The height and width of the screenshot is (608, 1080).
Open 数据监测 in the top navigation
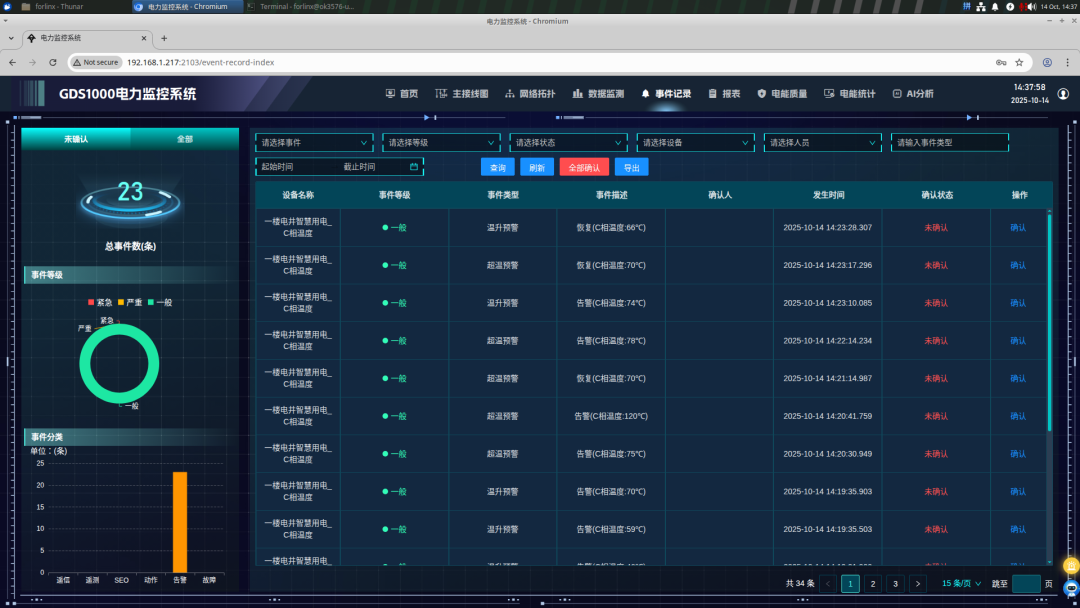598,94
